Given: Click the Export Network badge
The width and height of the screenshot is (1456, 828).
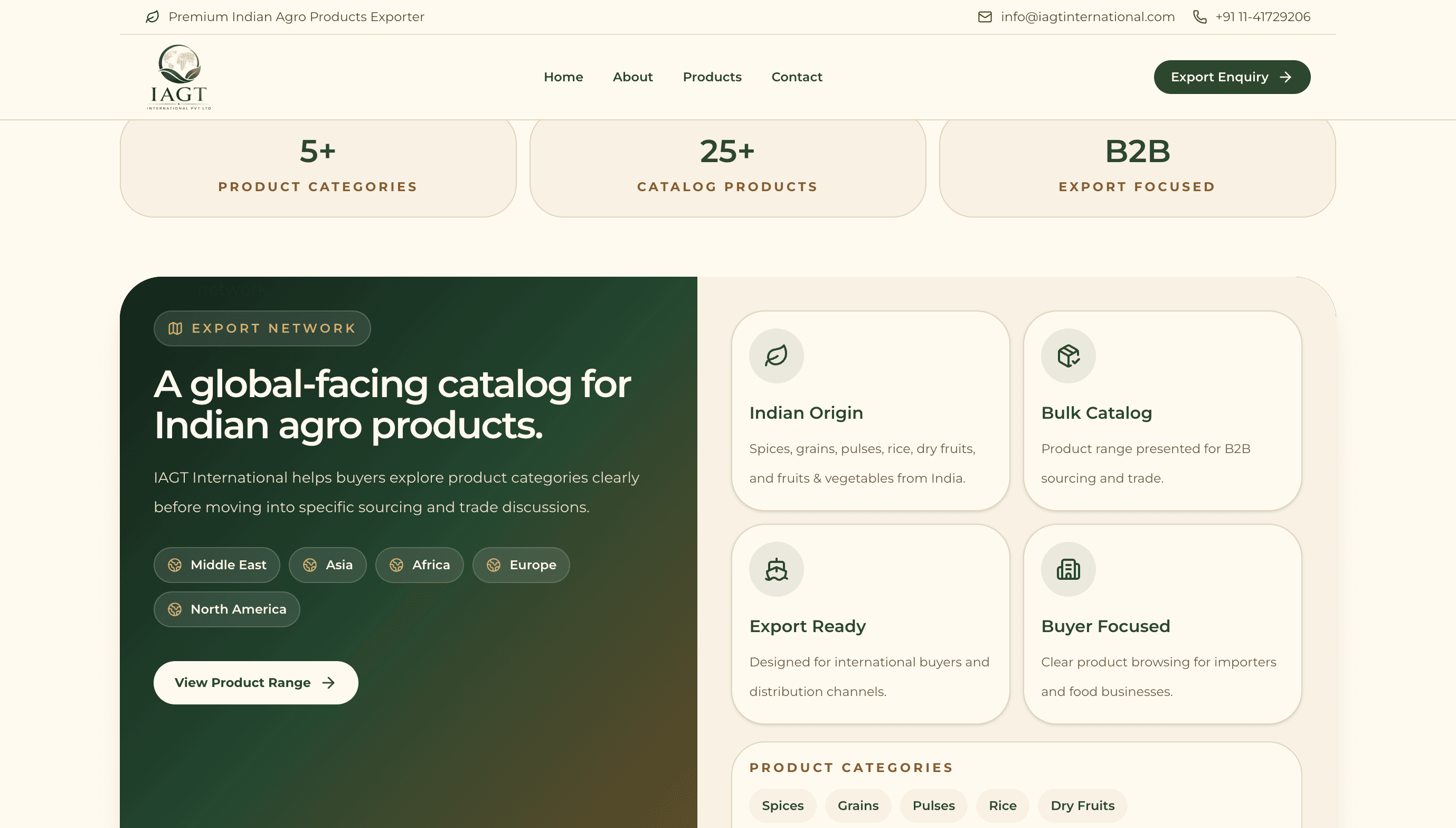Looking at the screenshot, I should point(262,328).
